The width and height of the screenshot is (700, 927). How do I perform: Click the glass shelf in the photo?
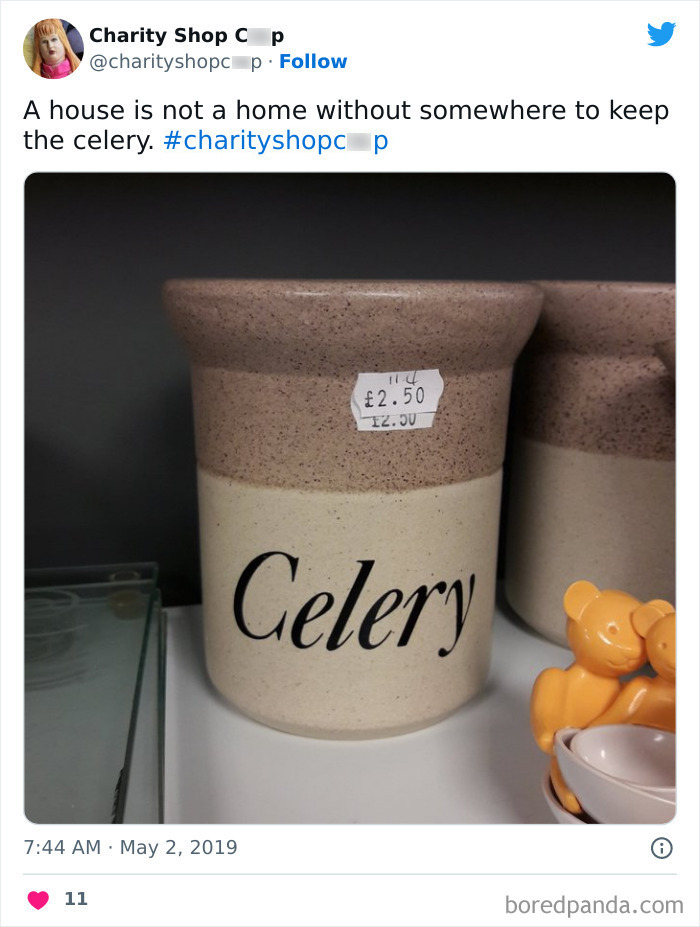(x=92, y=692)
